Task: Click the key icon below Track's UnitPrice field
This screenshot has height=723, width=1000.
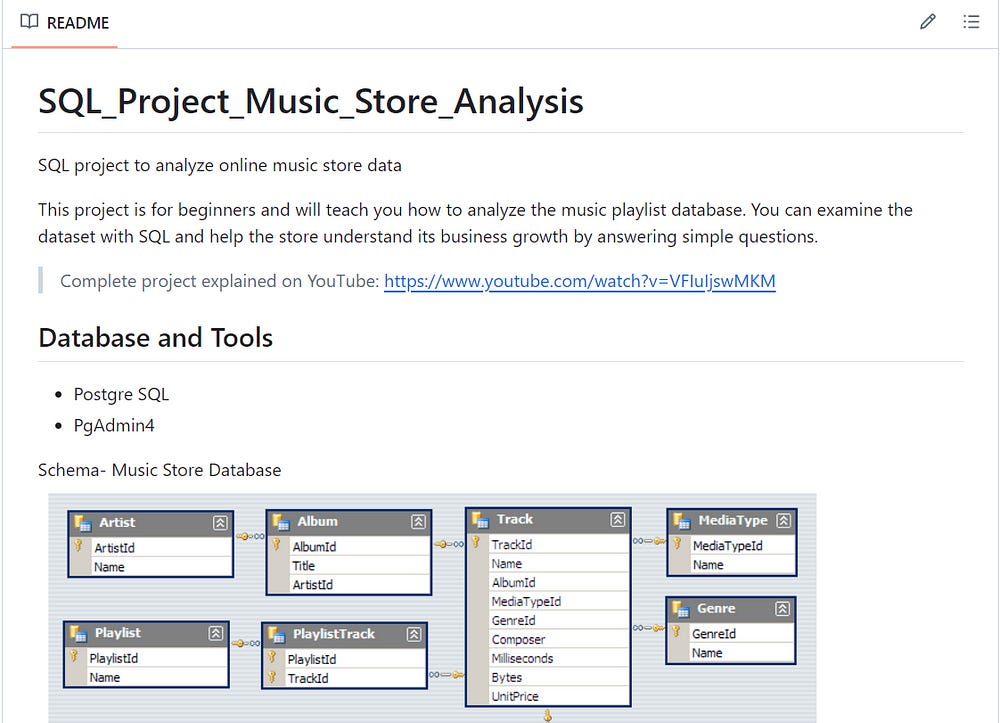Action: click(548, 716)
